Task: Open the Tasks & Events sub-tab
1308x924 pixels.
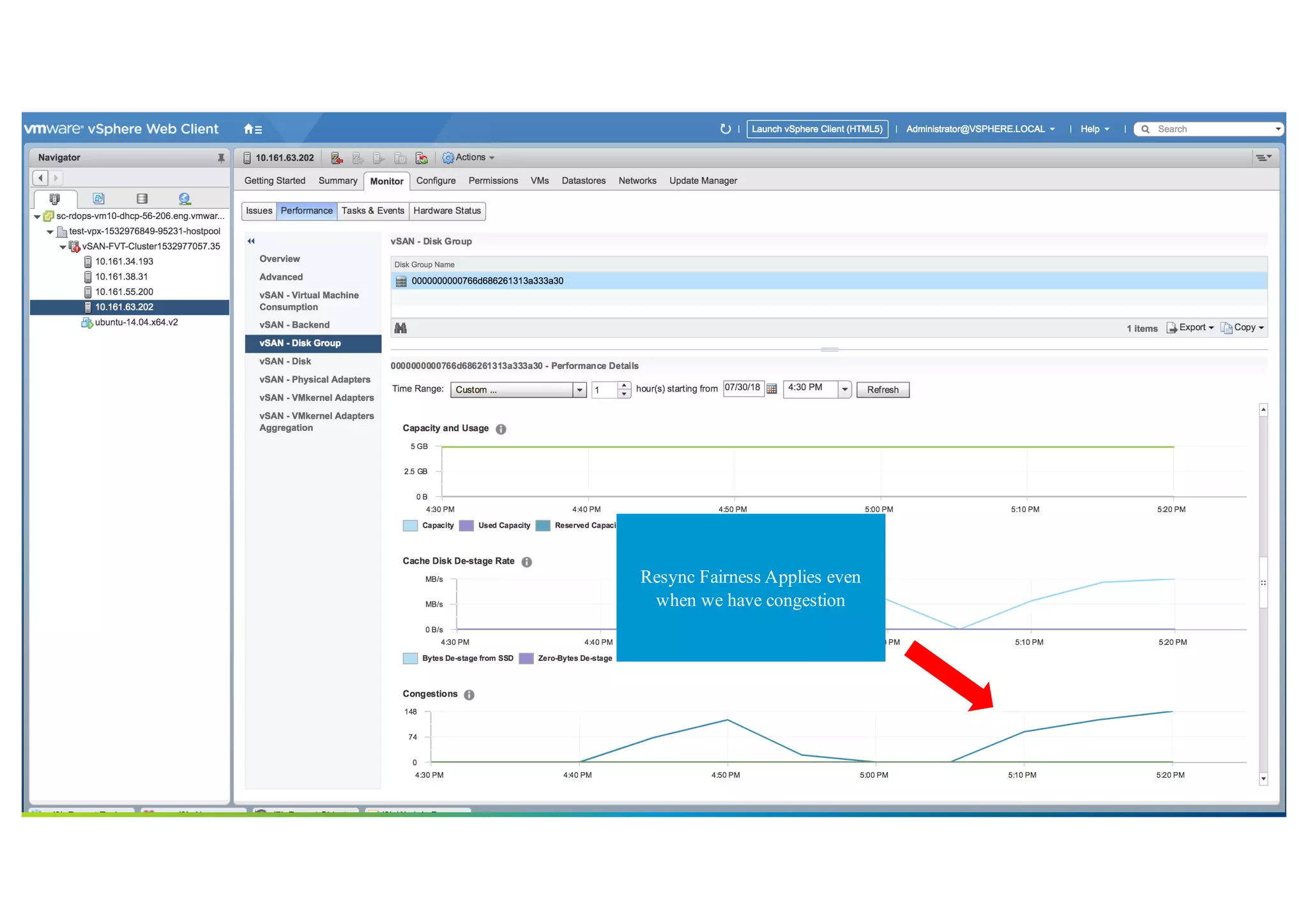Action: click(x=373, y=211)
